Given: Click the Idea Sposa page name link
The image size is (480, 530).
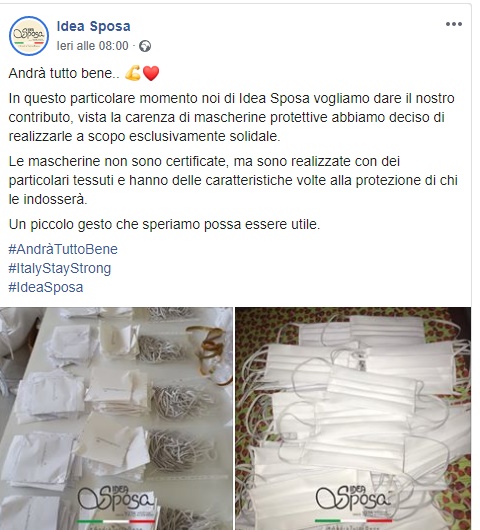Looking at the screenshot, I should [x=94, y=26].
